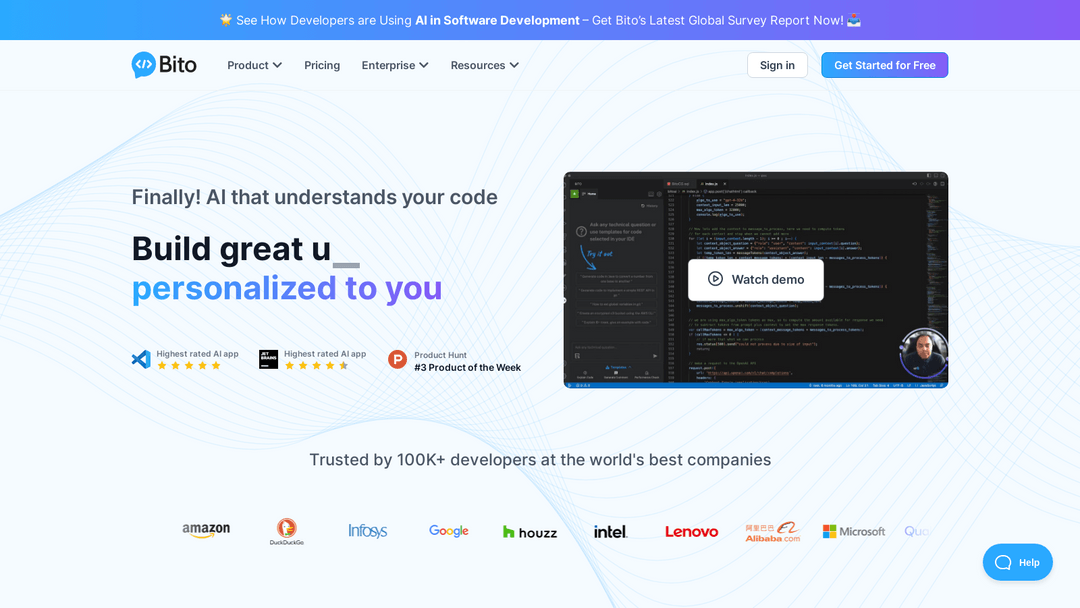Expand the Product dropdown menu

tap(254, 65)
